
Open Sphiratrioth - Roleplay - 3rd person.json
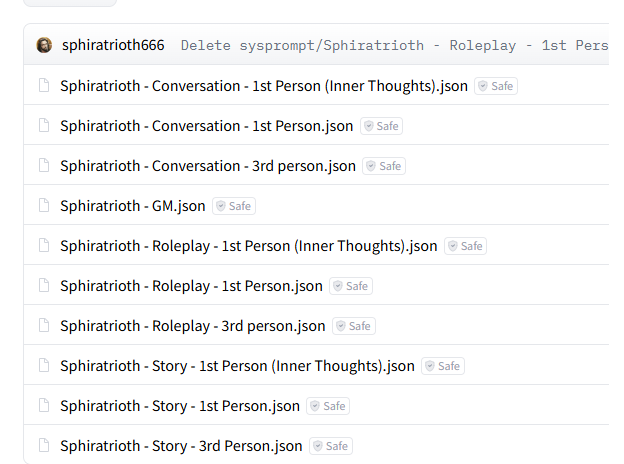click(x=193, y=326)
